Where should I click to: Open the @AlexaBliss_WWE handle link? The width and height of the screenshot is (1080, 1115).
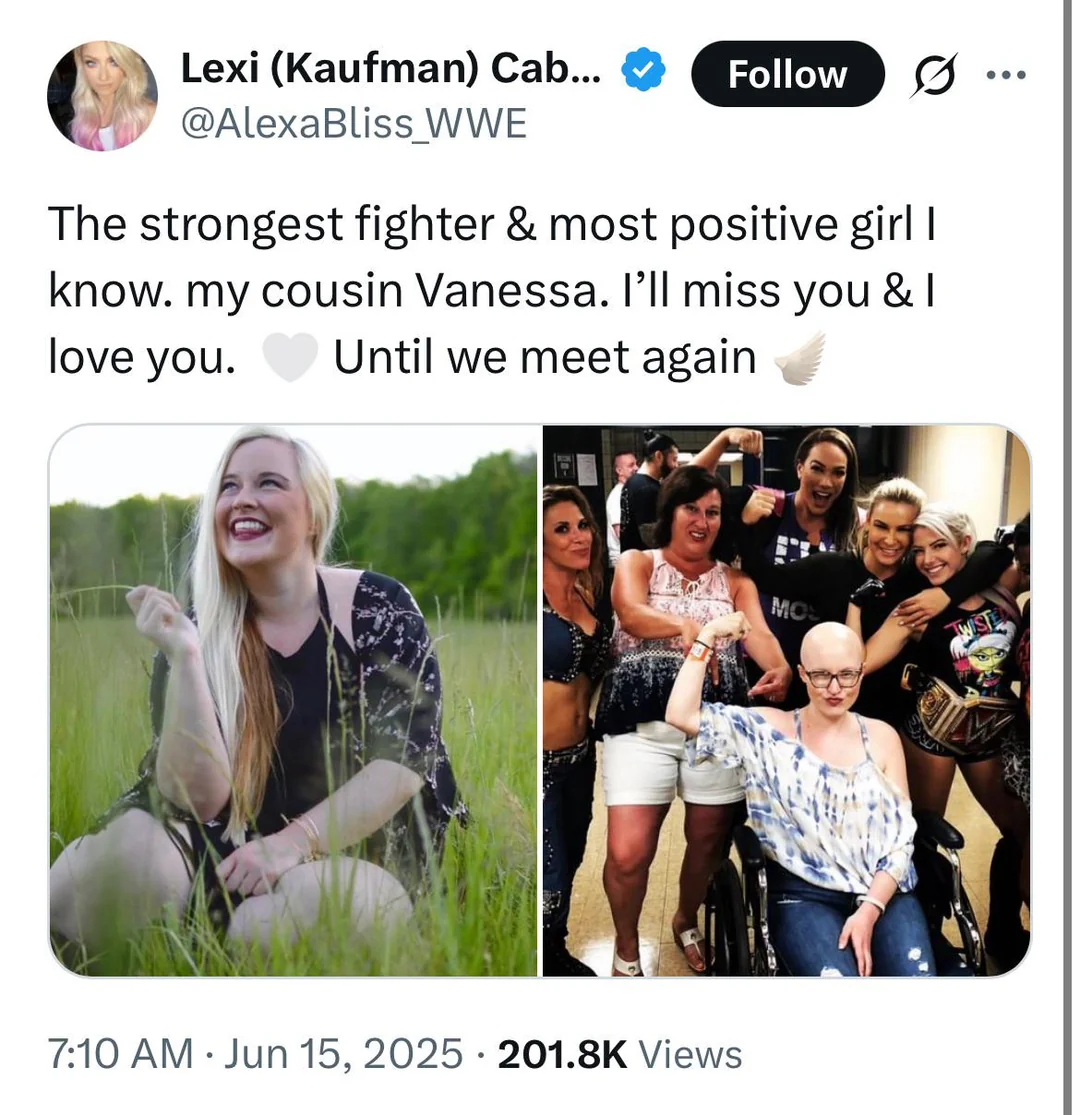pyautogui.click(x=354, y=123)
